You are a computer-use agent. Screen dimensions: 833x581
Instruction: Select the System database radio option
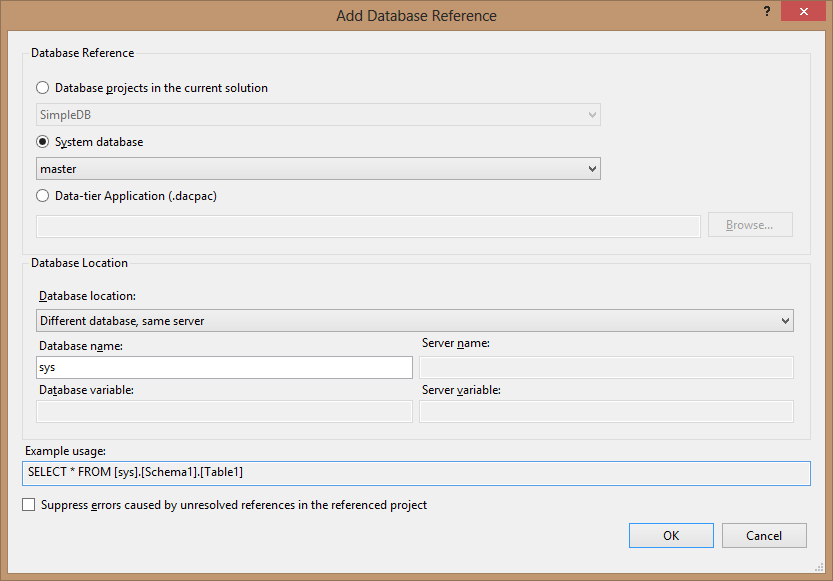click(x=43, y=142)
